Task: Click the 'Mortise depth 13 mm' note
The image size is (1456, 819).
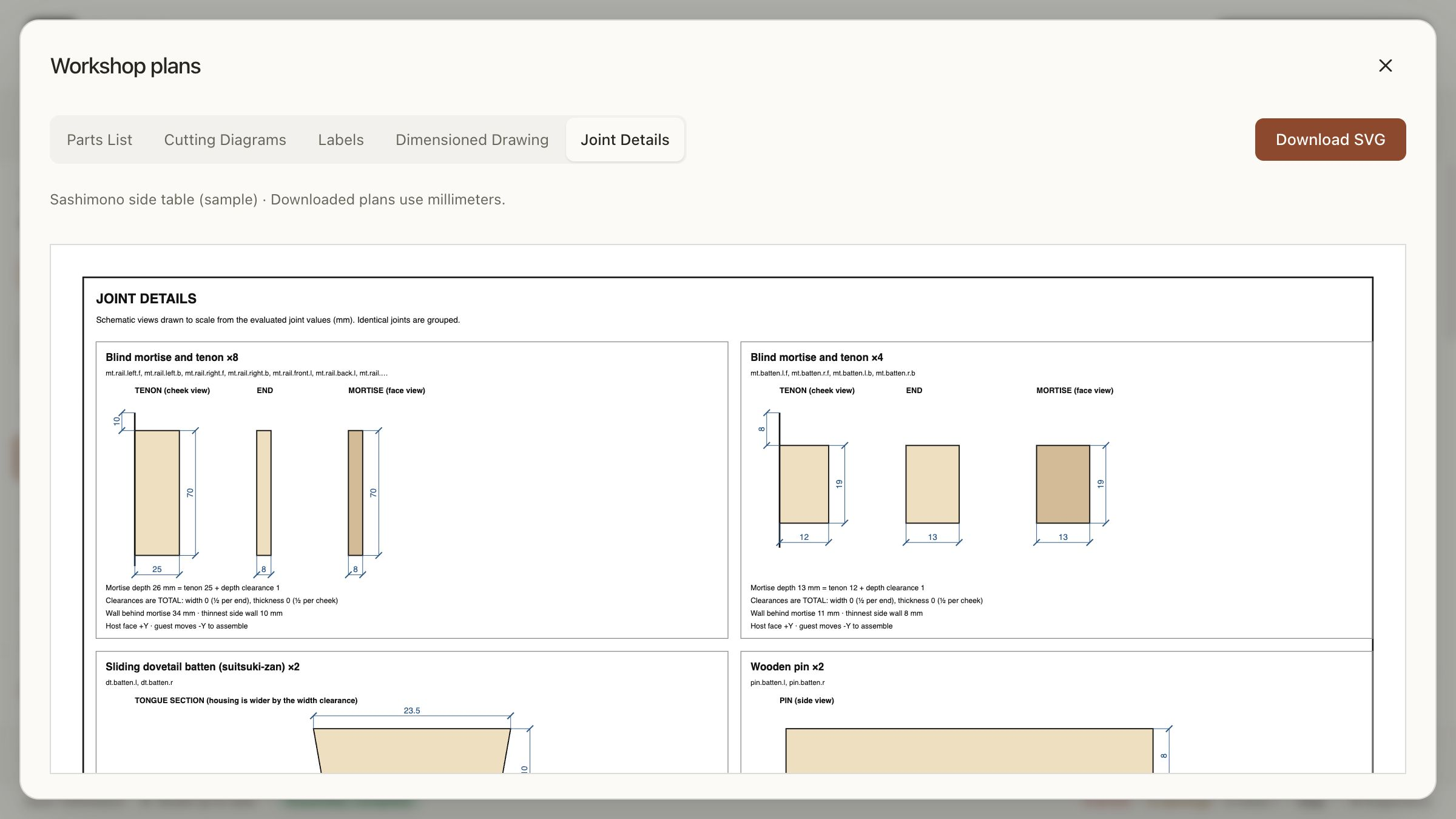Action: (x=837, y=588)
